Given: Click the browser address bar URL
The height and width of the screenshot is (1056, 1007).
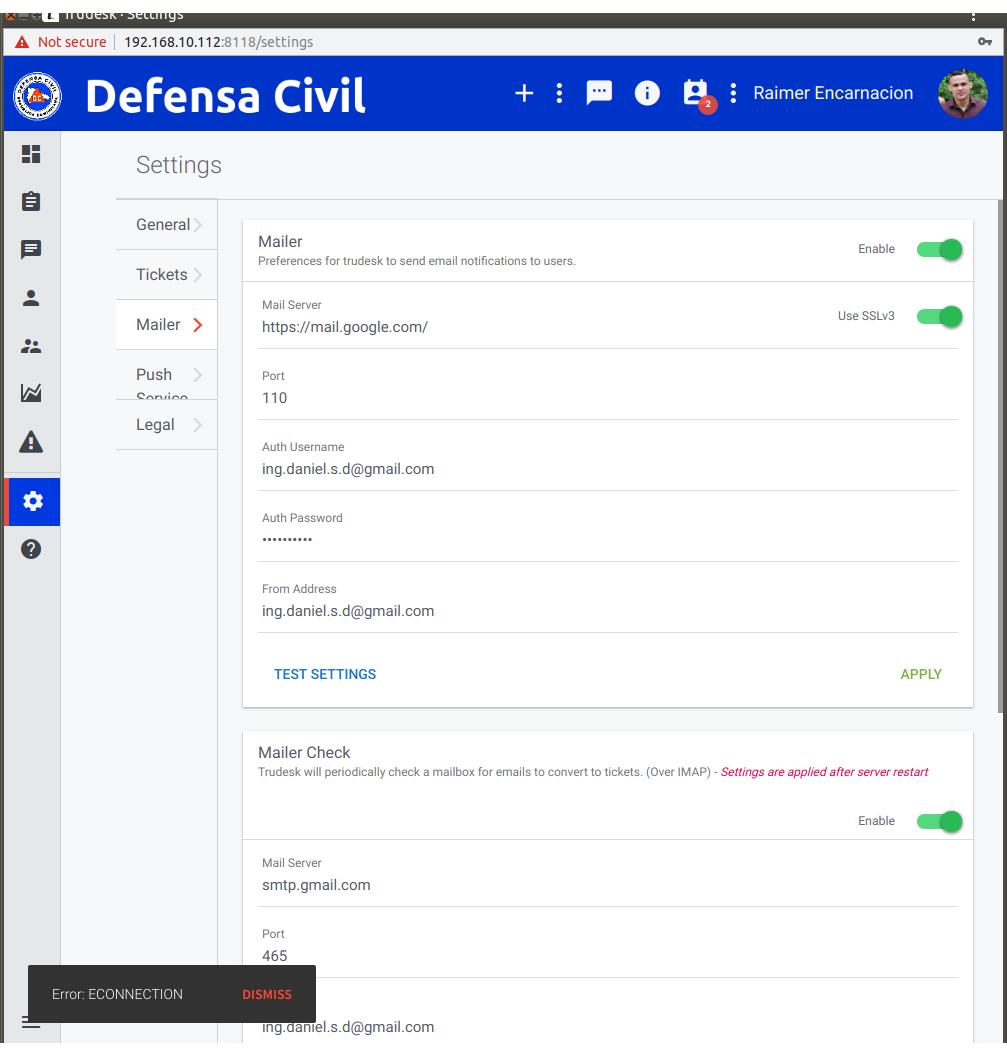Looking at the screenshot, I should click(x=219, y=42).
